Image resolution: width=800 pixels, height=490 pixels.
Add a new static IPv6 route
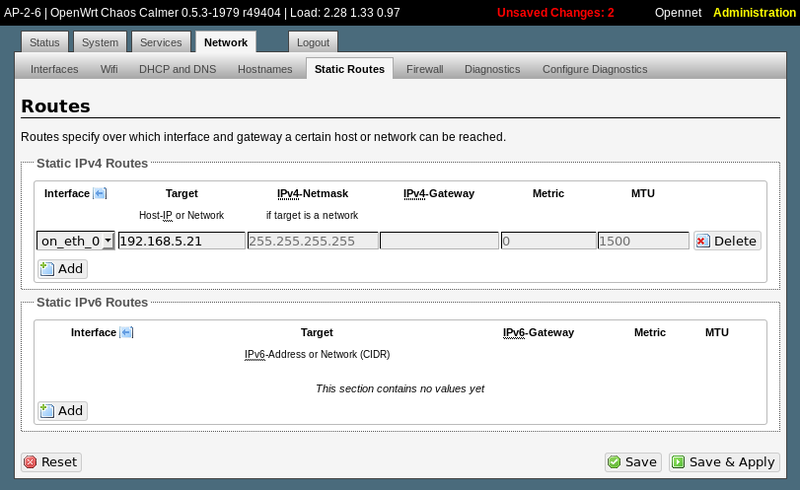pyautogui.click(x=62, y=410)
